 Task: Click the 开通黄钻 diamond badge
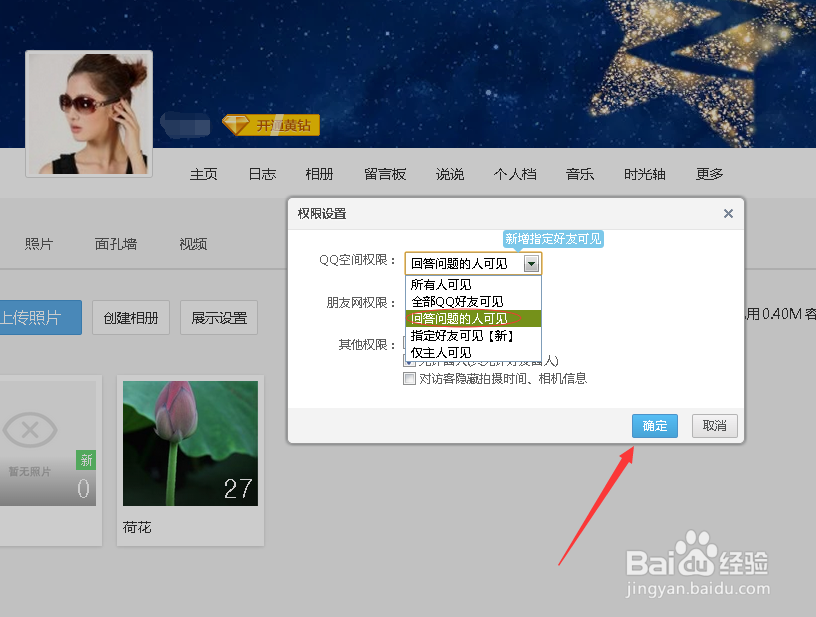pos(271,125)
